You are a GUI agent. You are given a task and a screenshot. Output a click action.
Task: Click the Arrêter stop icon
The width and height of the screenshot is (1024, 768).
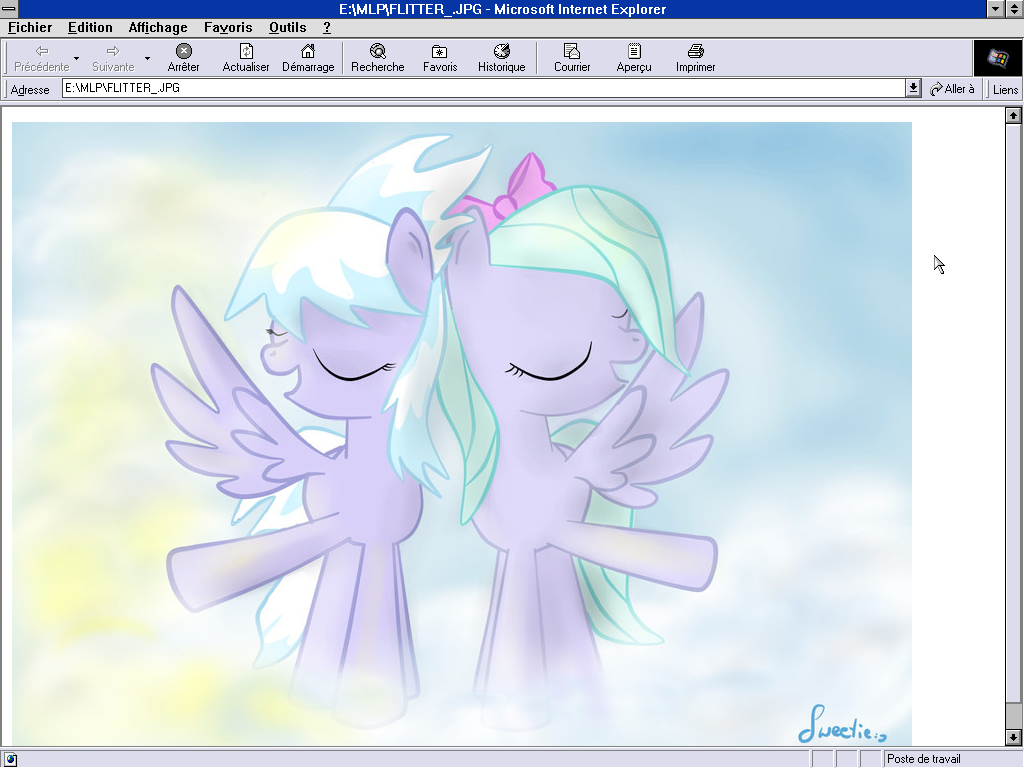pos(183,52)
